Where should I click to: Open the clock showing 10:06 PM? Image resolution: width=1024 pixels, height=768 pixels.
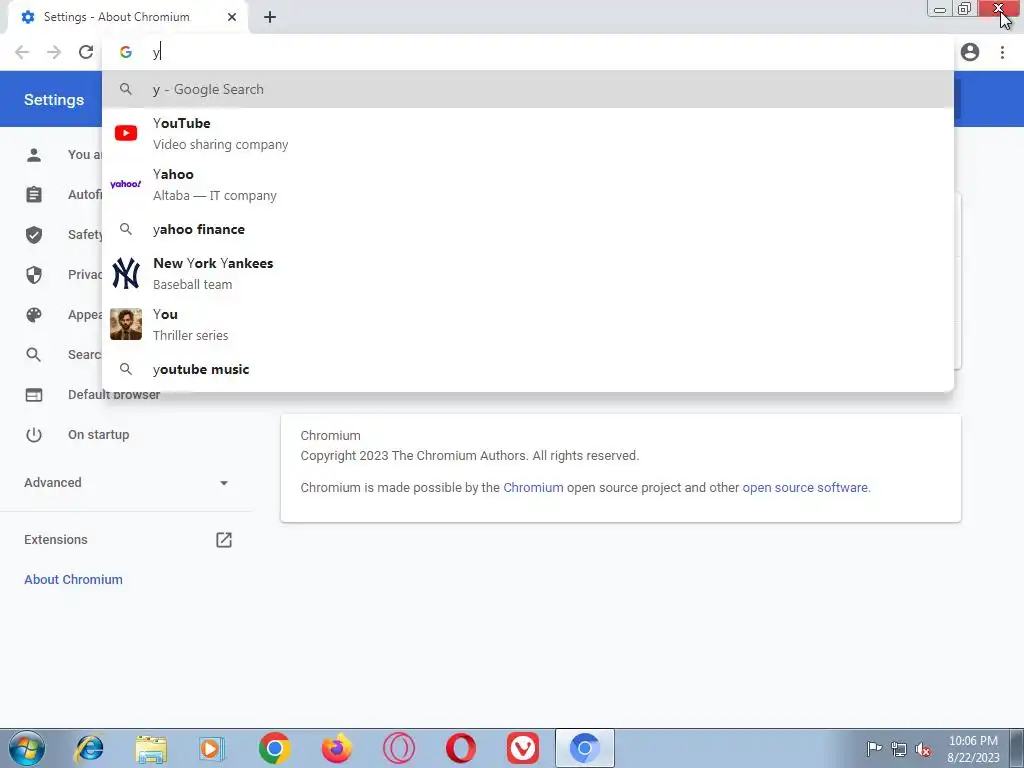tap(973, 748)
